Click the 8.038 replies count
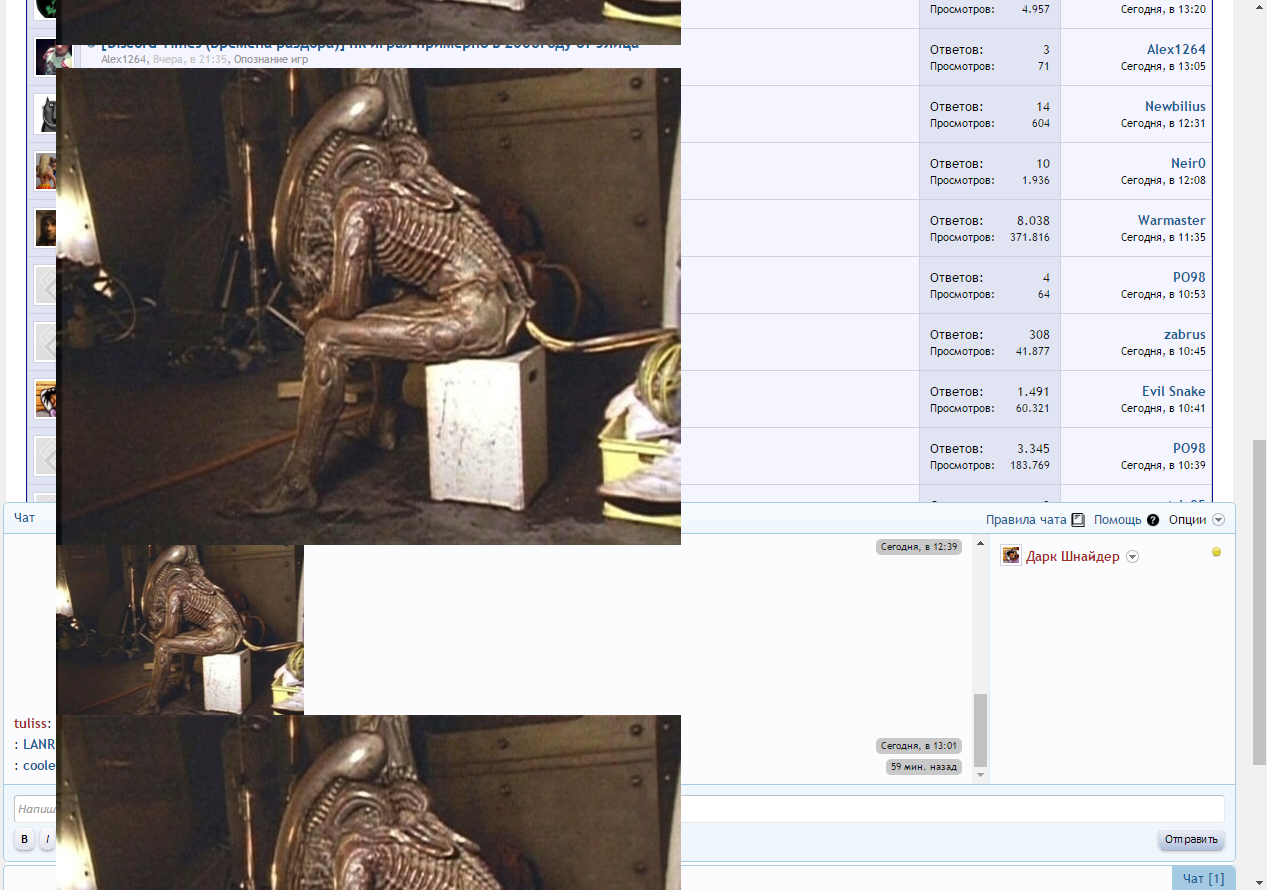Image resolution: width=1267 pixels, height=891 pixels. (1031, 220)
